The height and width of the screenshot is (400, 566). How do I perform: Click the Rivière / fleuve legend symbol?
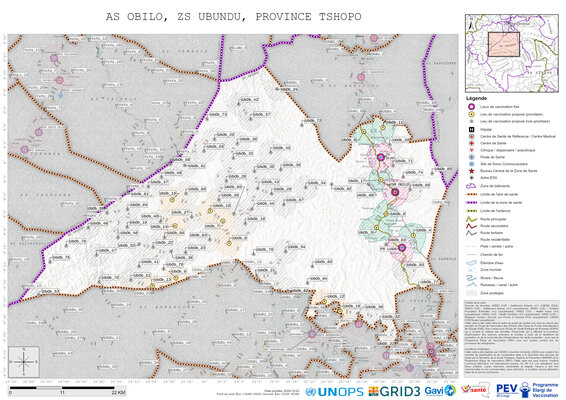[x=472, y=278]
